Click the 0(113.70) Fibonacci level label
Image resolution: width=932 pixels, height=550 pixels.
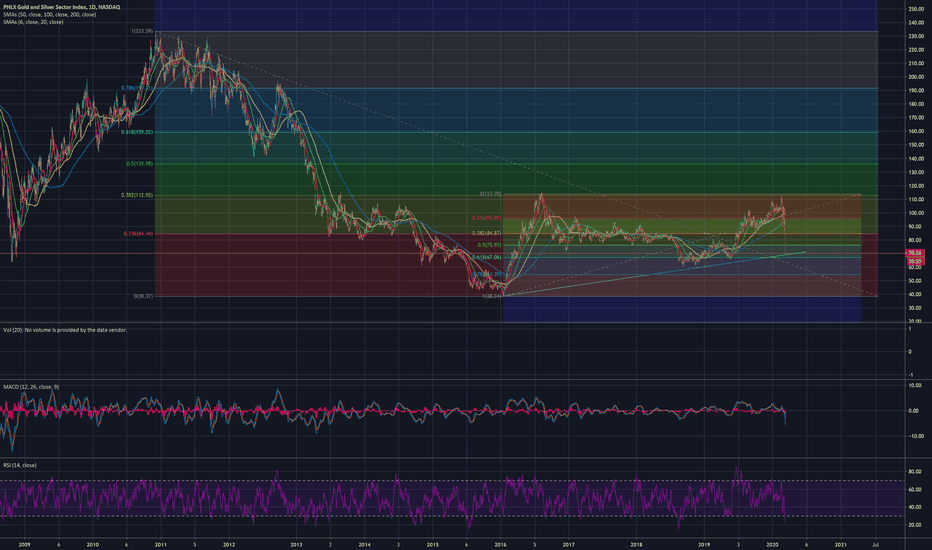(x=490, y=194)
